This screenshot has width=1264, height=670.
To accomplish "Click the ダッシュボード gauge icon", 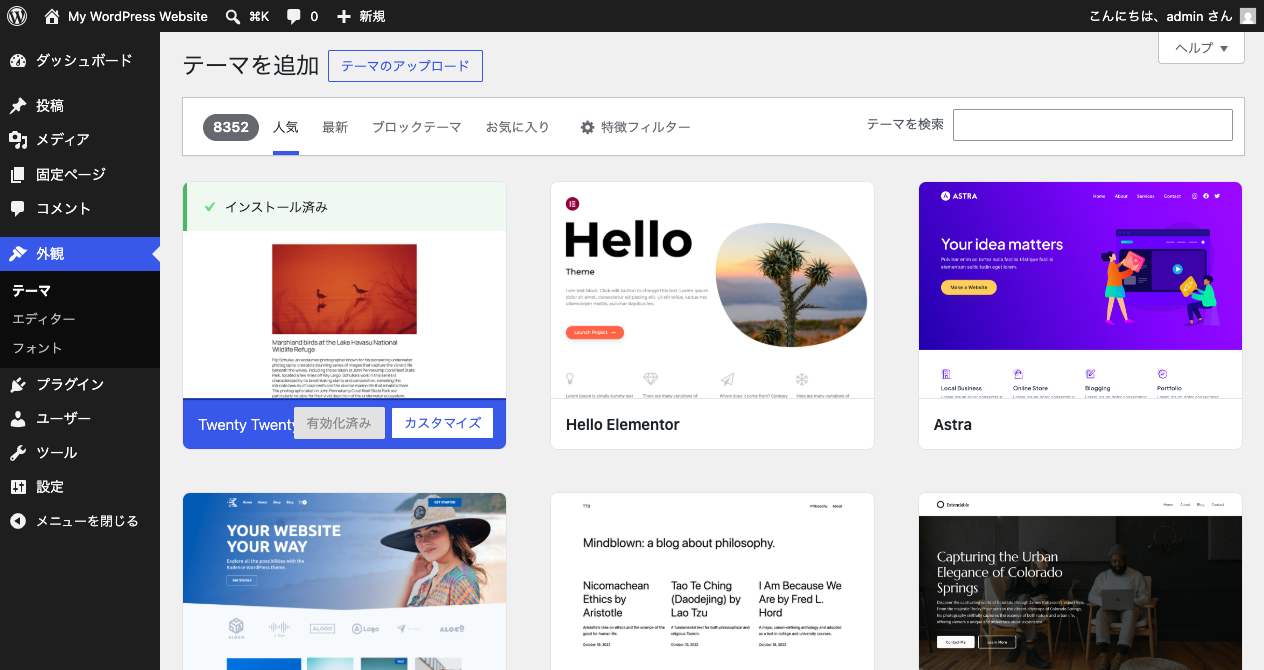I will (18, 61).
